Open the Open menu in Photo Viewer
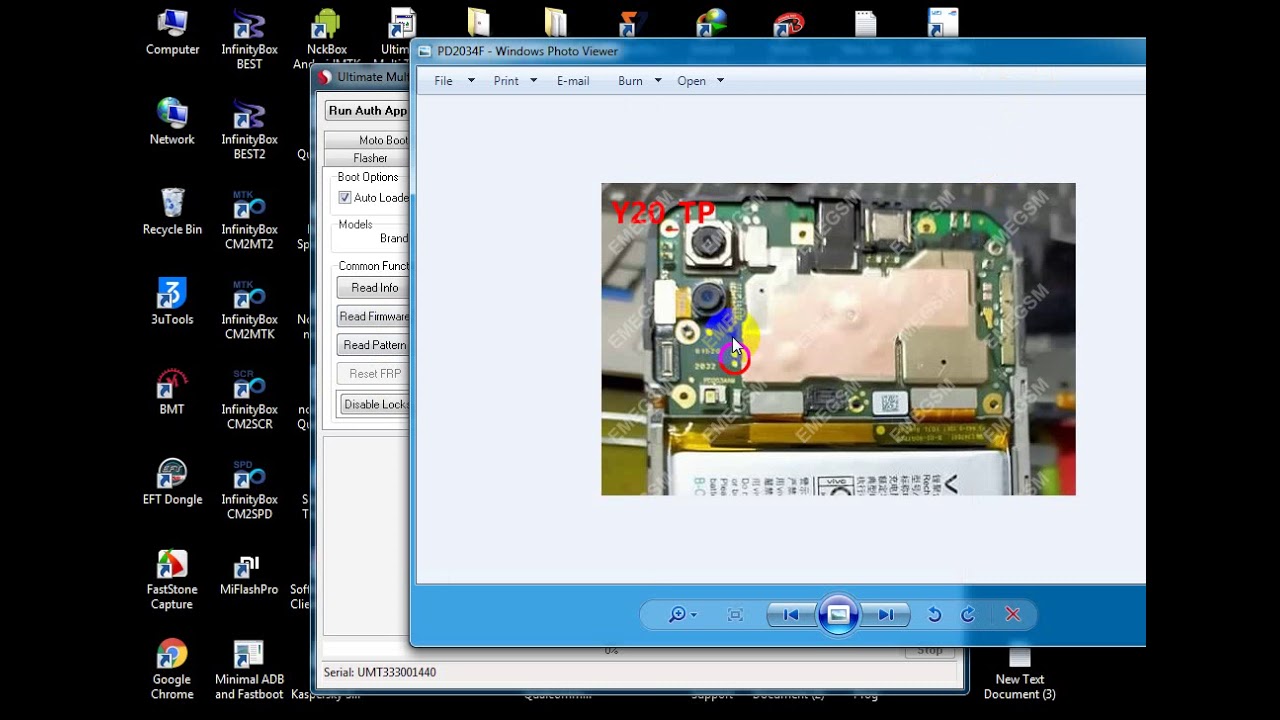 [x=691, y=81]
